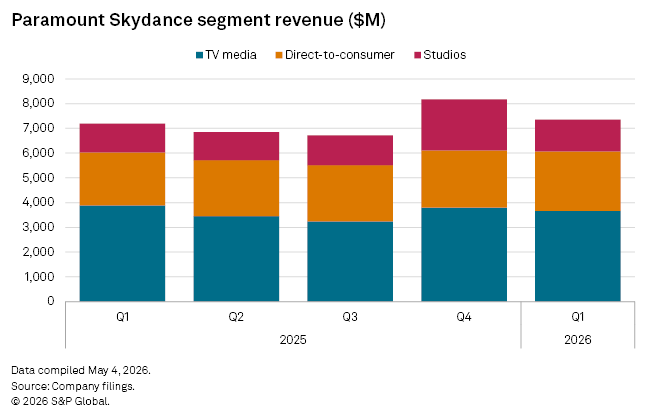Click the TV media teal legend swatch

click(x=200, y=55)
